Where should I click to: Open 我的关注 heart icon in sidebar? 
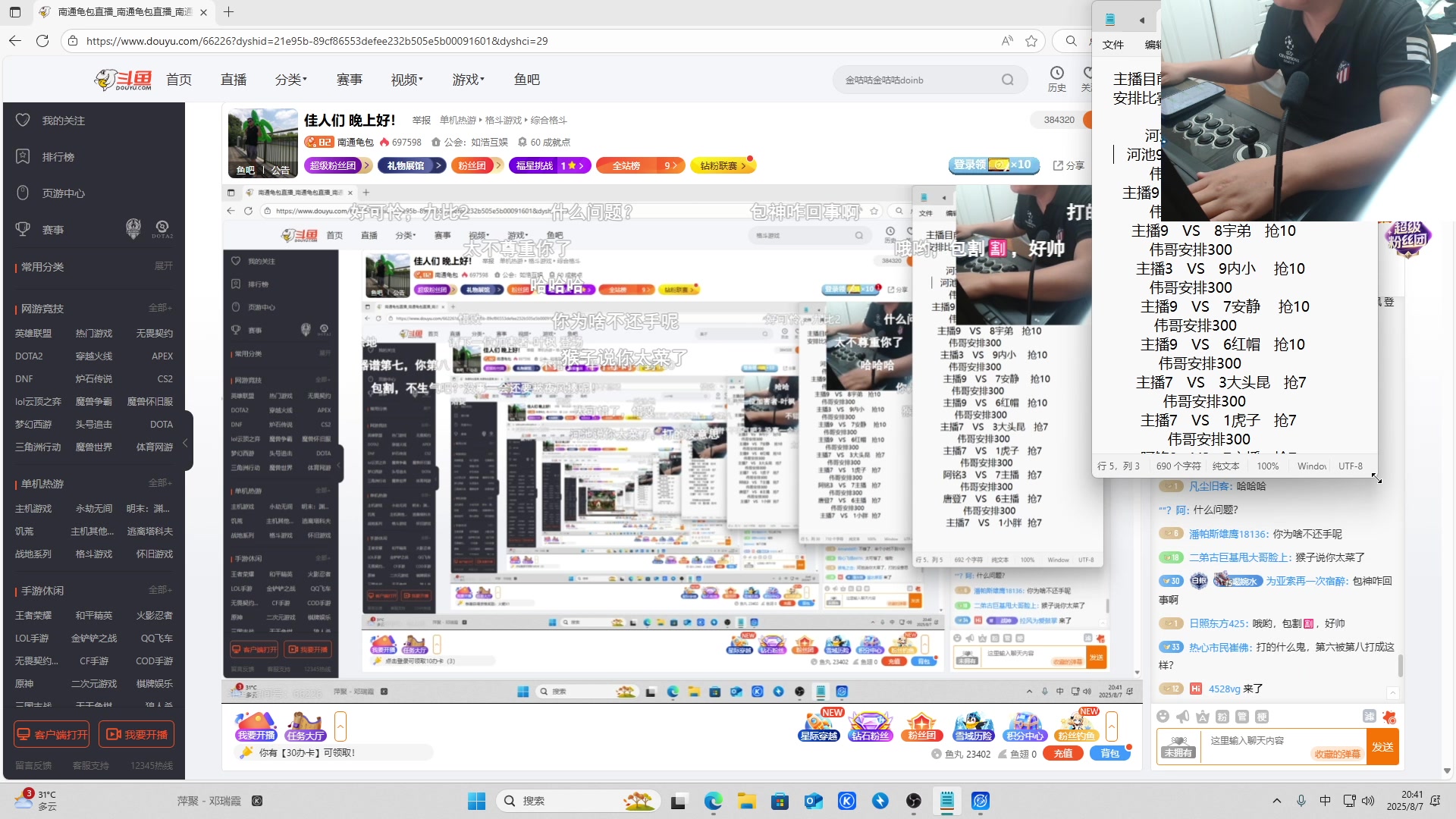click(23, 121)
